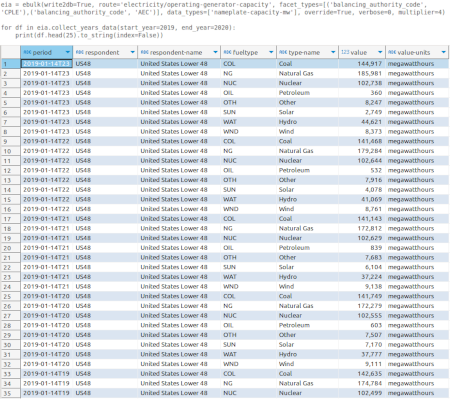
Task: Click the value cell 7,170
Action: coord(362,345)
